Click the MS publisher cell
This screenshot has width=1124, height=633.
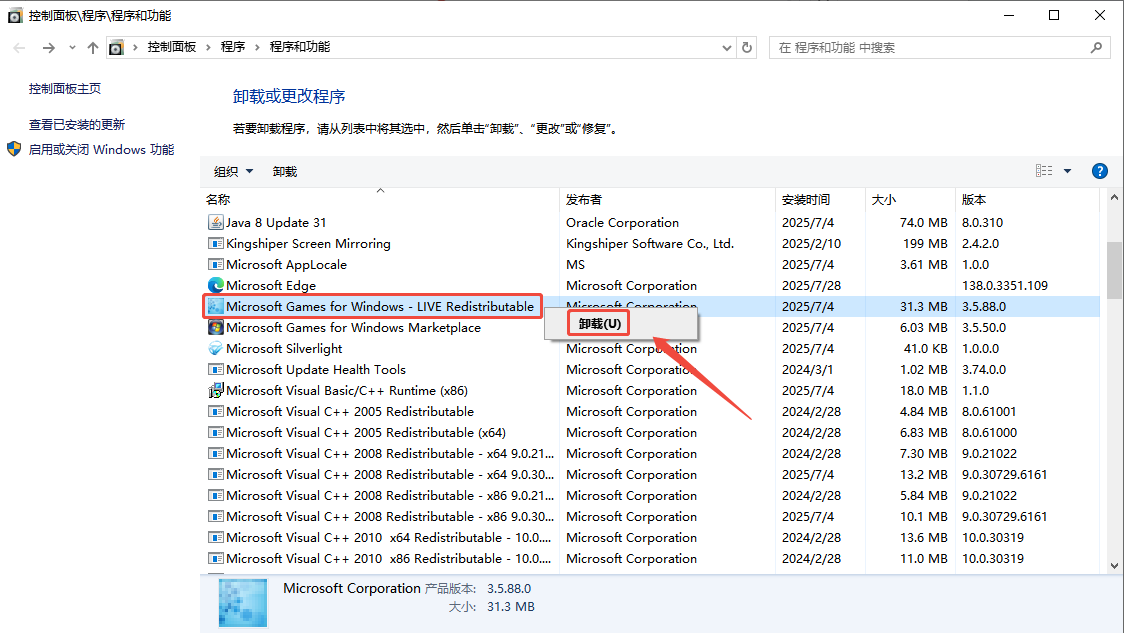click(x=575, y=265)
